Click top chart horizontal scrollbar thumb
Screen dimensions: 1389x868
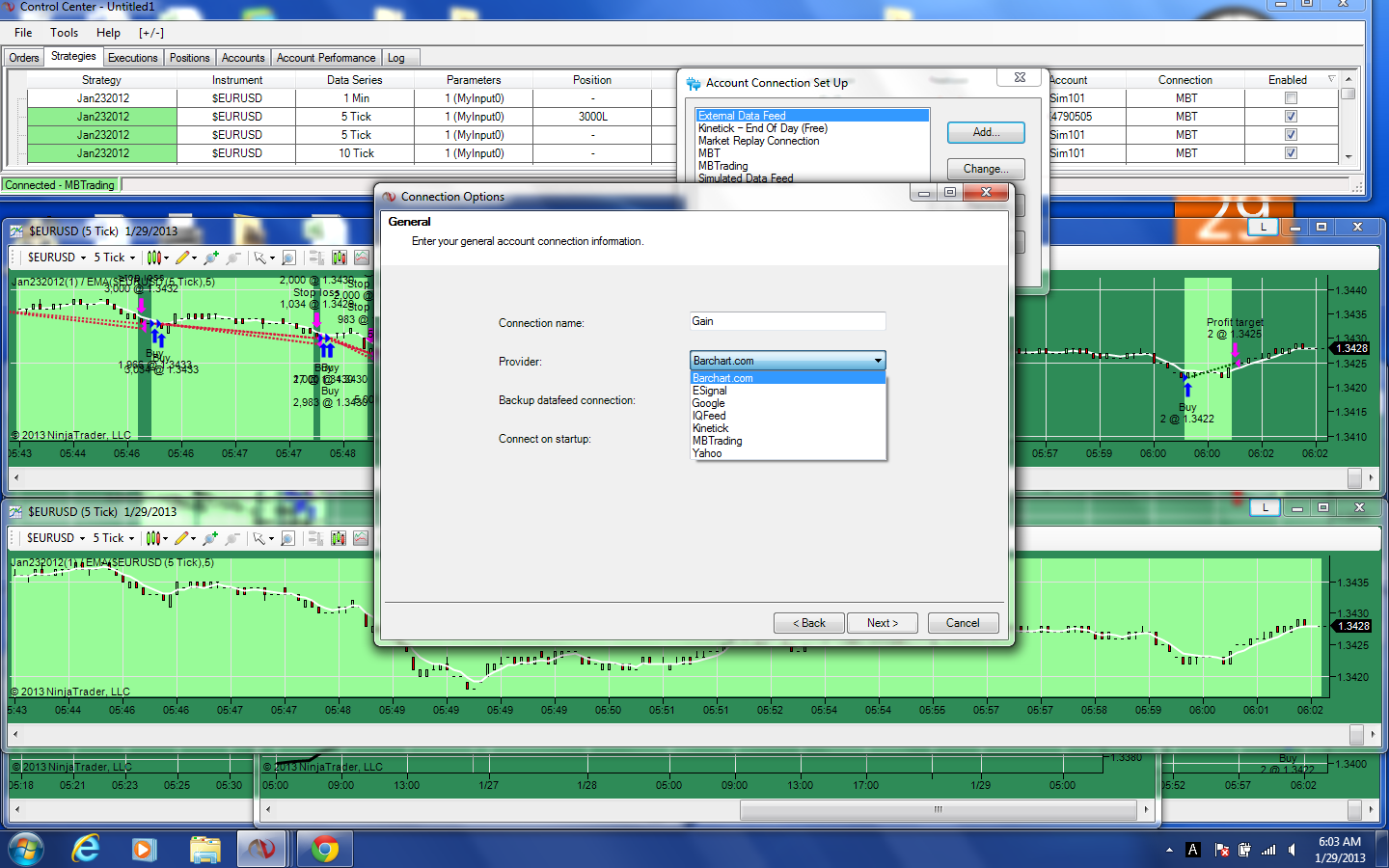(1355, 477)
